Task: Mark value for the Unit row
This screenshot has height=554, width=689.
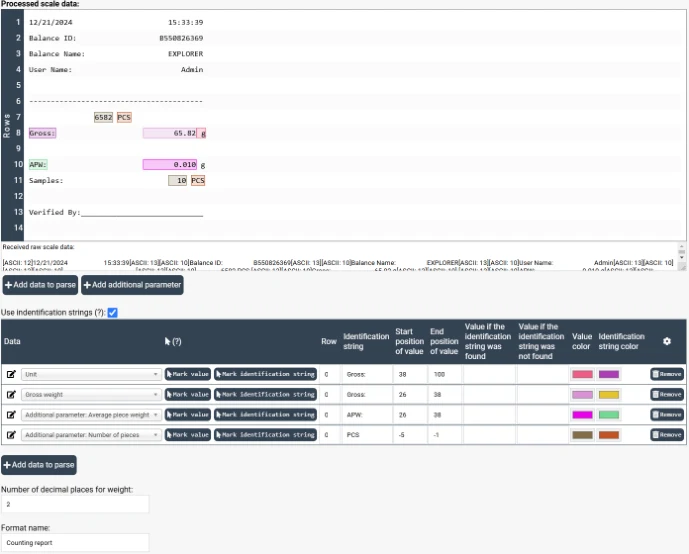Action: click(188, 374)
